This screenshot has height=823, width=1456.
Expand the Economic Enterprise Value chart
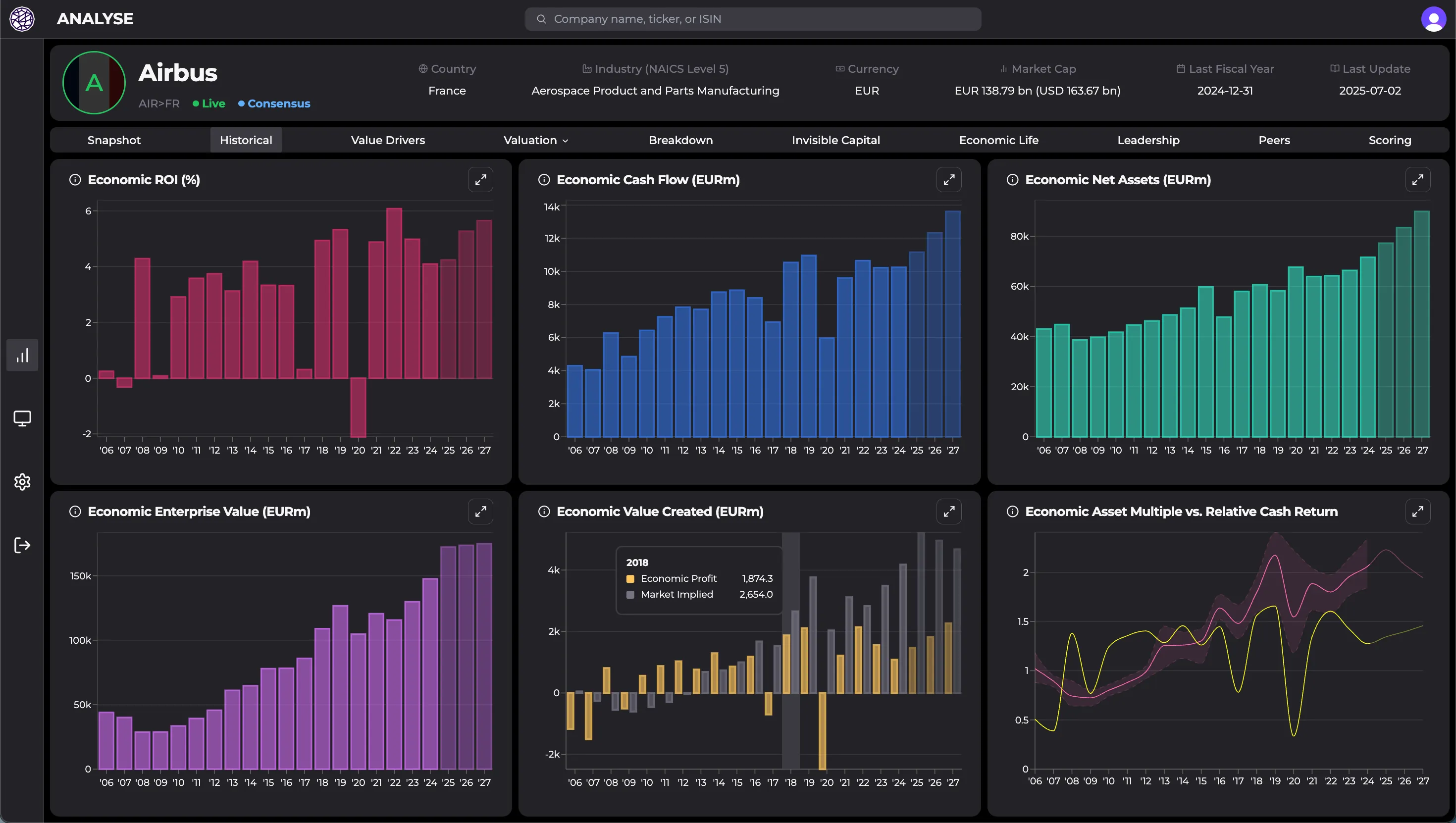coord(480,512)
